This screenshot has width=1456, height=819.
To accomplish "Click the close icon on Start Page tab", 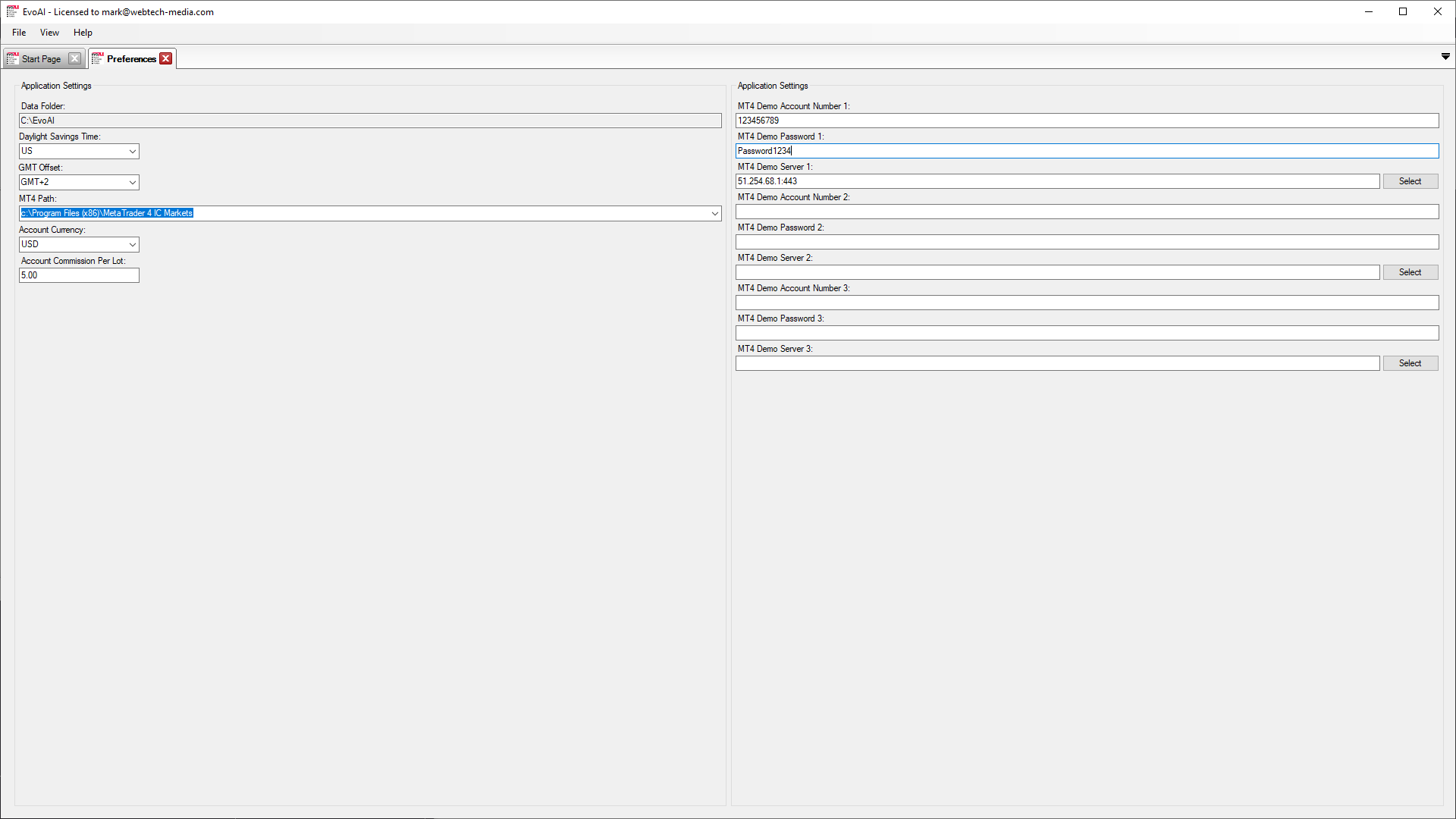I will click(x=75, y=58).
